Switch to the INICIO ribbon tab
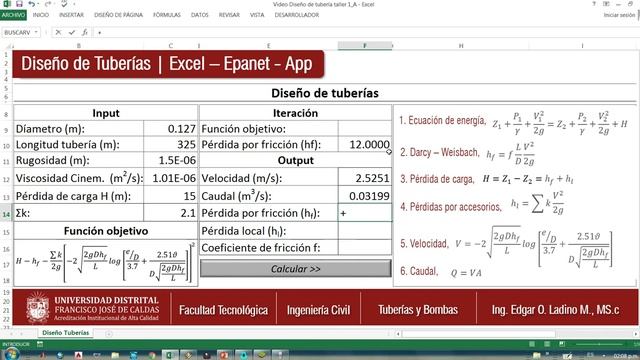This screenshot has width=640, height=360. coord(41,15)
